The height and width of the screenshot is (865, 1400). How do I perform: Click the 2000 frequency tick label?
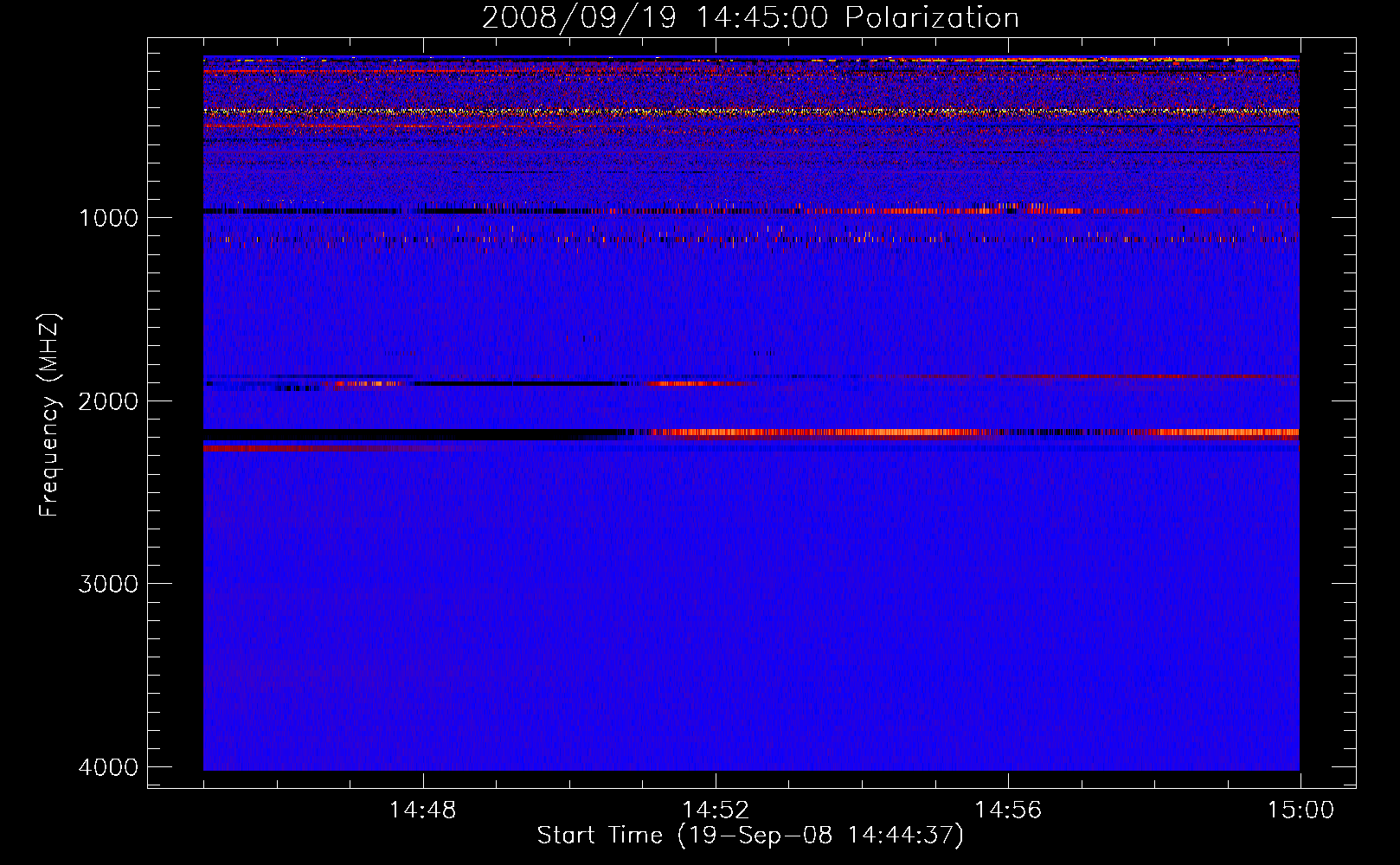click(108, 400)
